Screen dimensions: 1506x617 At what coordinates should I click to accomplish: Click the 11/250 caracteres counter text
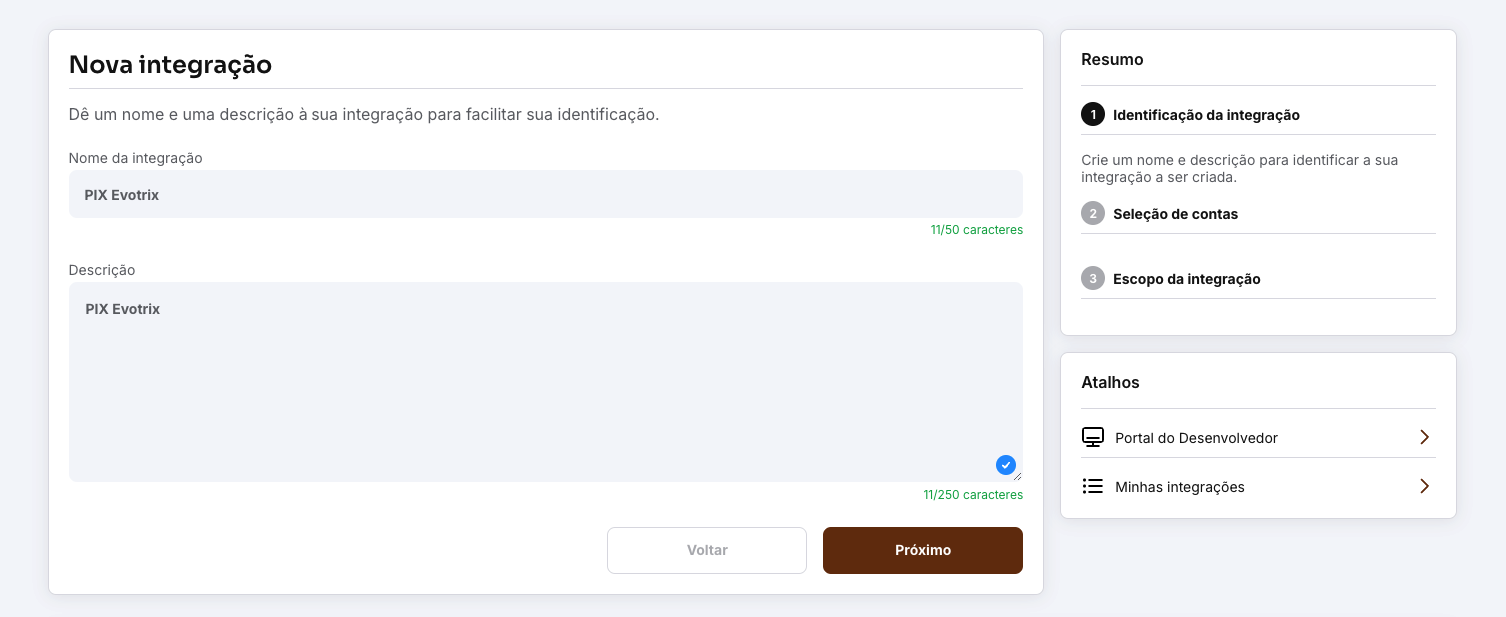click(973, 495)
